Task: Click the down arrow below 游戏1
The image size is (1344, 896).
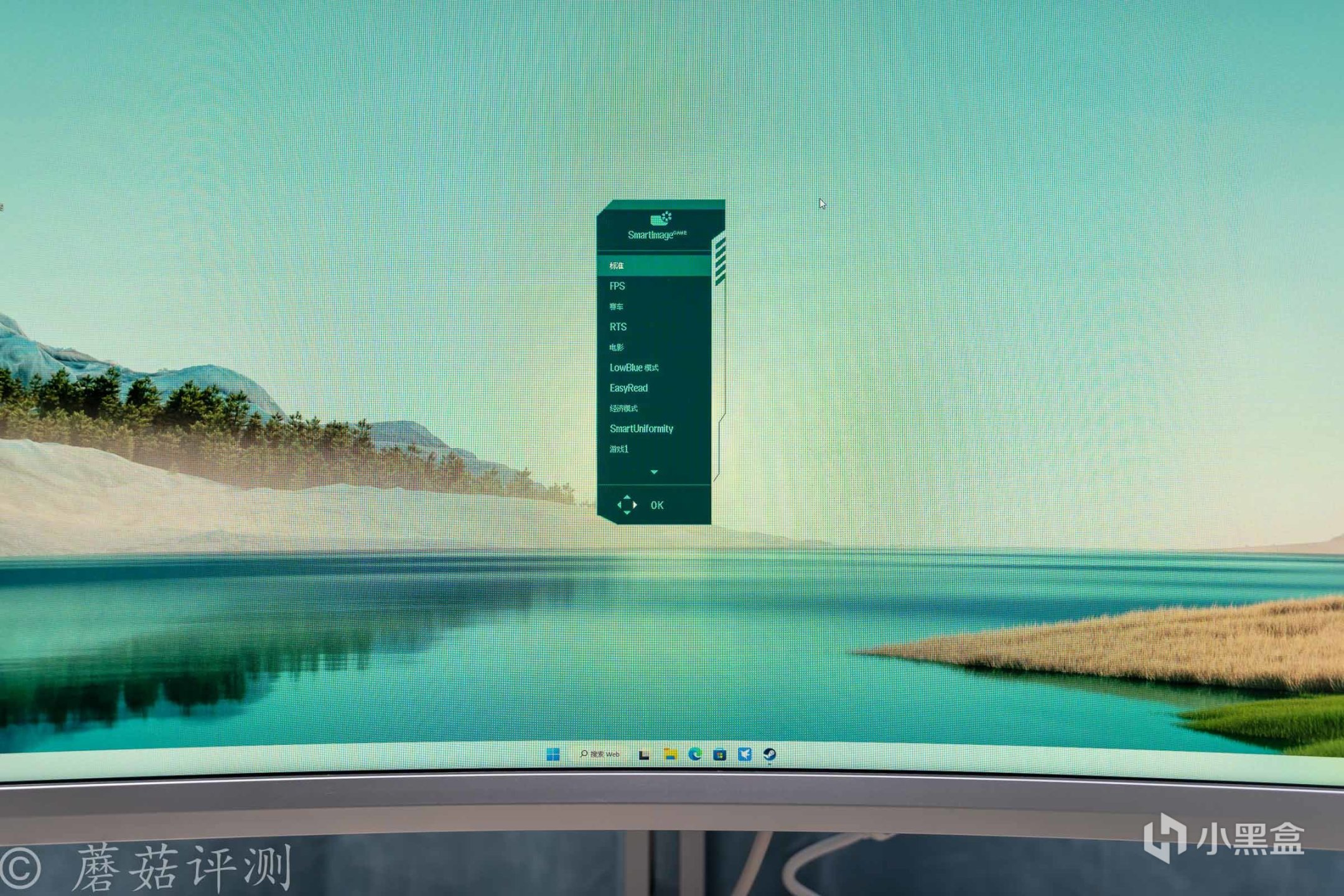Action: pos(654,472)
